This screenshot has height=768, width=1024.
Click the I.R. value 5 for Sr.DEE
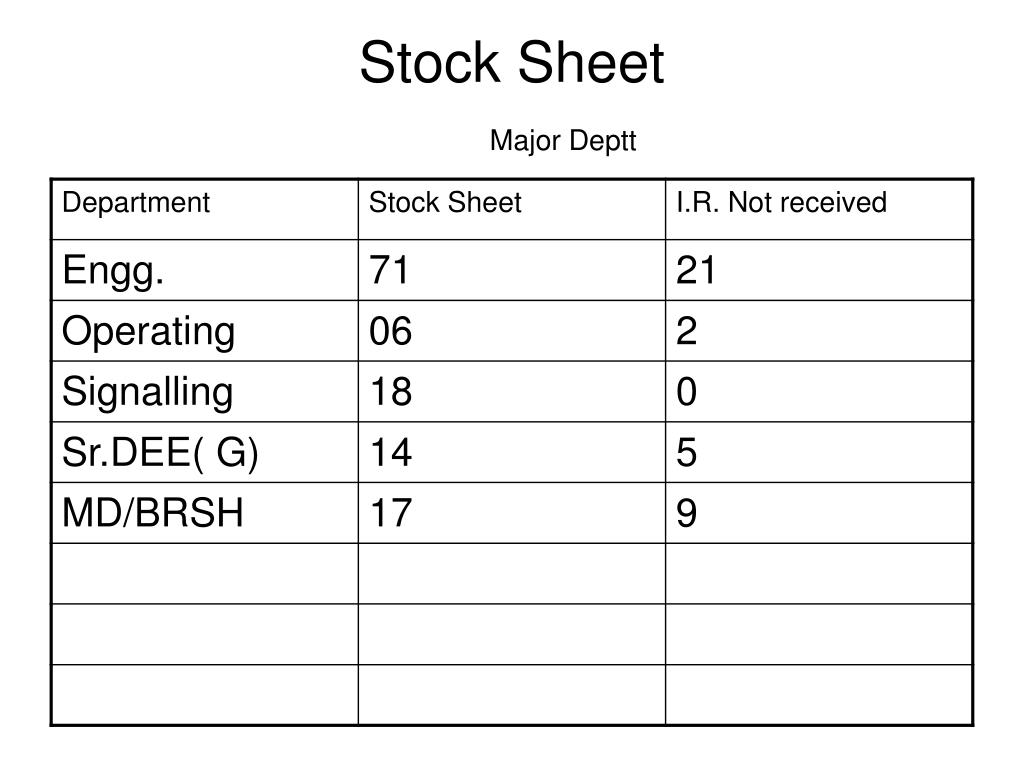(686, 453)
